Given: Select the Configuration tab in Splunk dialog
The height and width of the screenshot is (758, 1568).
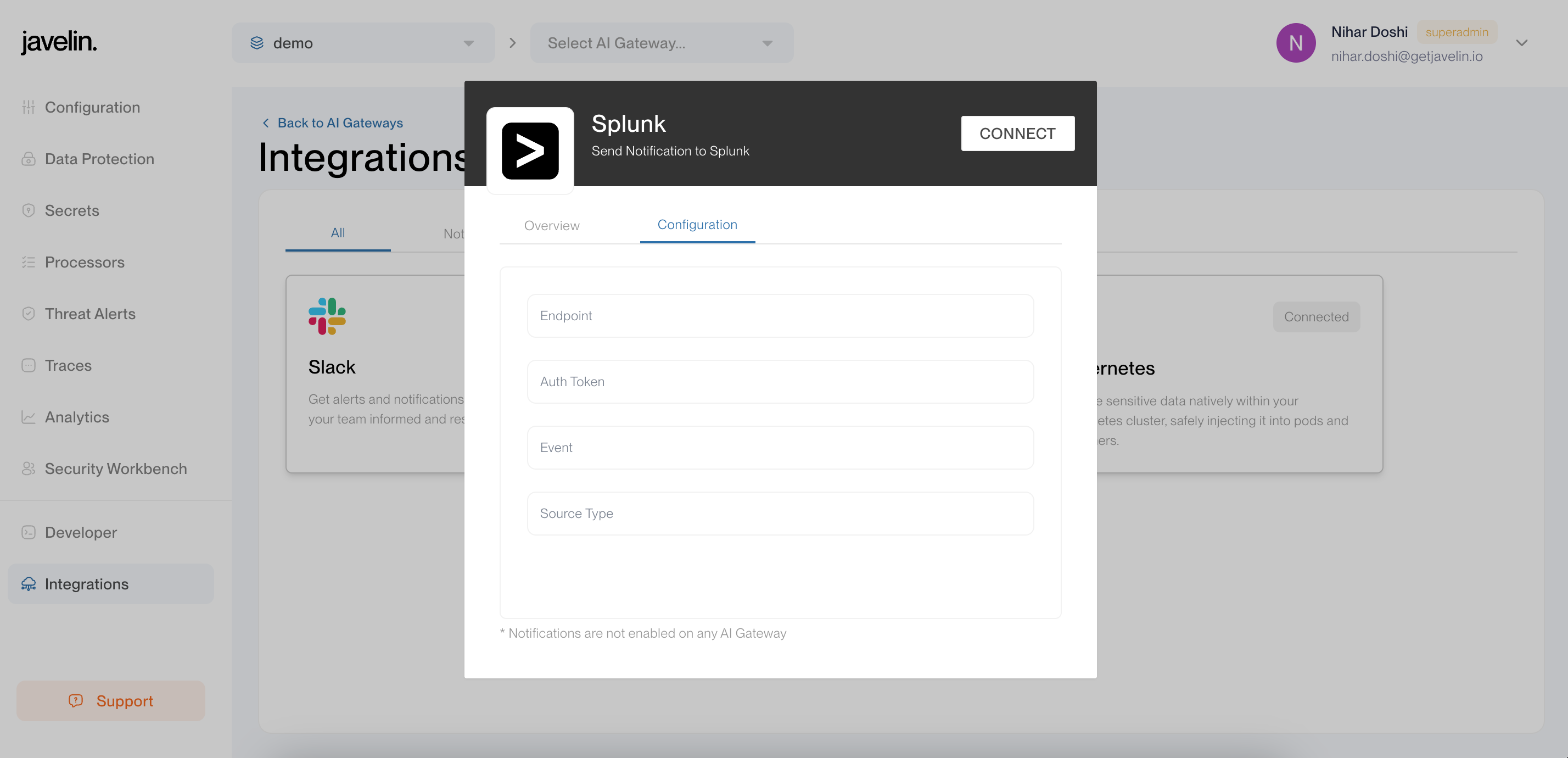Looking at the screenshot, I should coord(697,225).
